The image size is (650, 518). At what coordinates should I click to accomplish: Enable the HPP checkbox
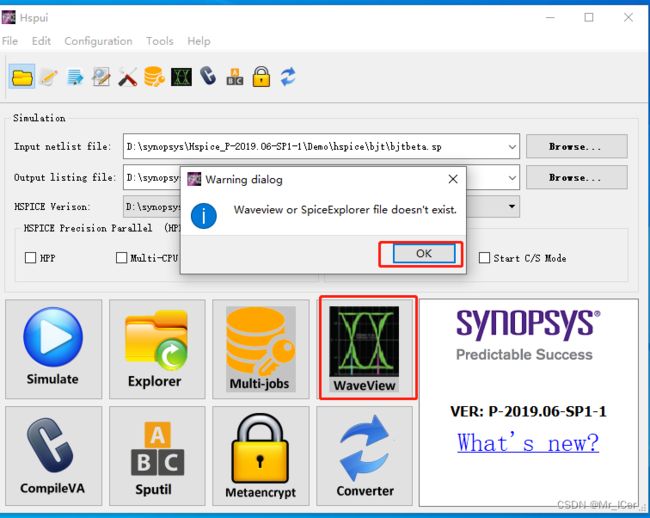30,258
